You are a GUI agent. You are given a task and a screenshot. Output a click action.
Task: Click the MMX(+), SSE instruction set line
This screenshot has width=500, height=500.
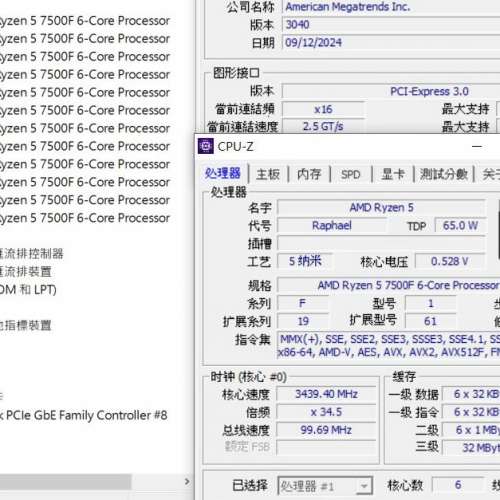click(389, 339)
